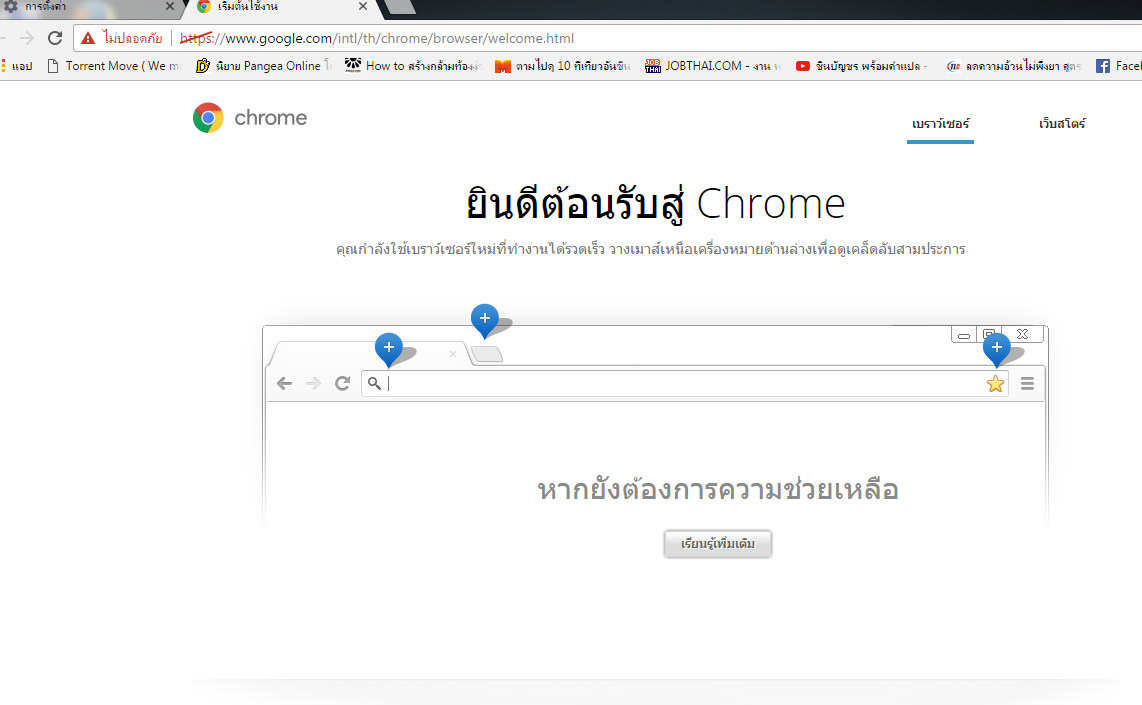This screenshot has width=1142, height=705.
Task: Click the browser reload button
Action: pos(55,38)
